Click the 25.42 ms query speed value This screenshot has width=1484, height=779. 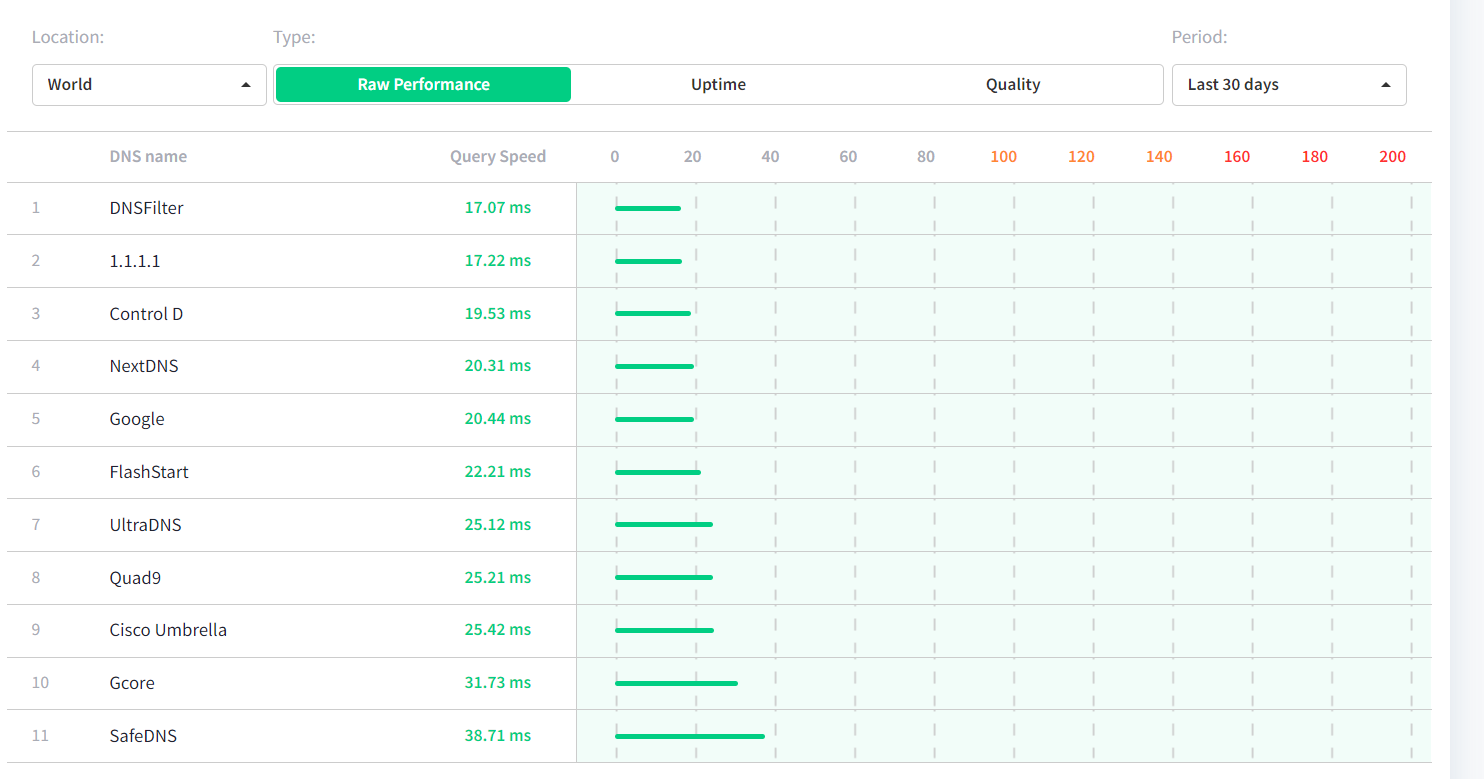(498, 630)
